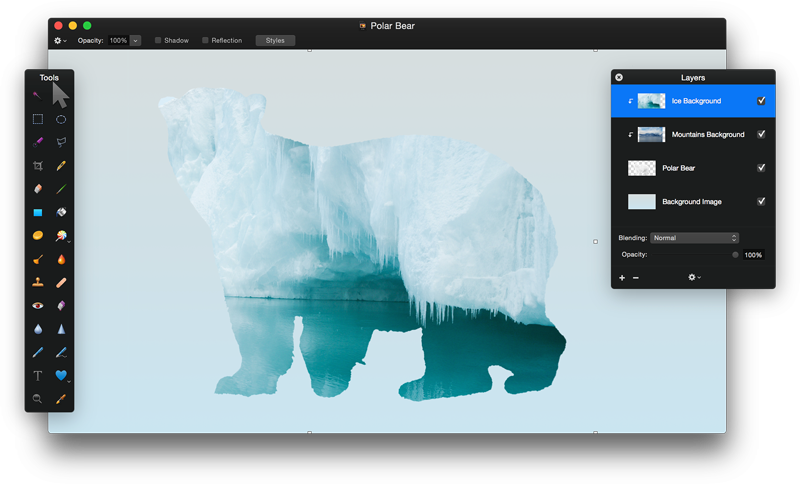Screen dimensions: 800x484
Task: Select the Freeform Pen tool
Action: pyautogui.click(x=61, y=352)
